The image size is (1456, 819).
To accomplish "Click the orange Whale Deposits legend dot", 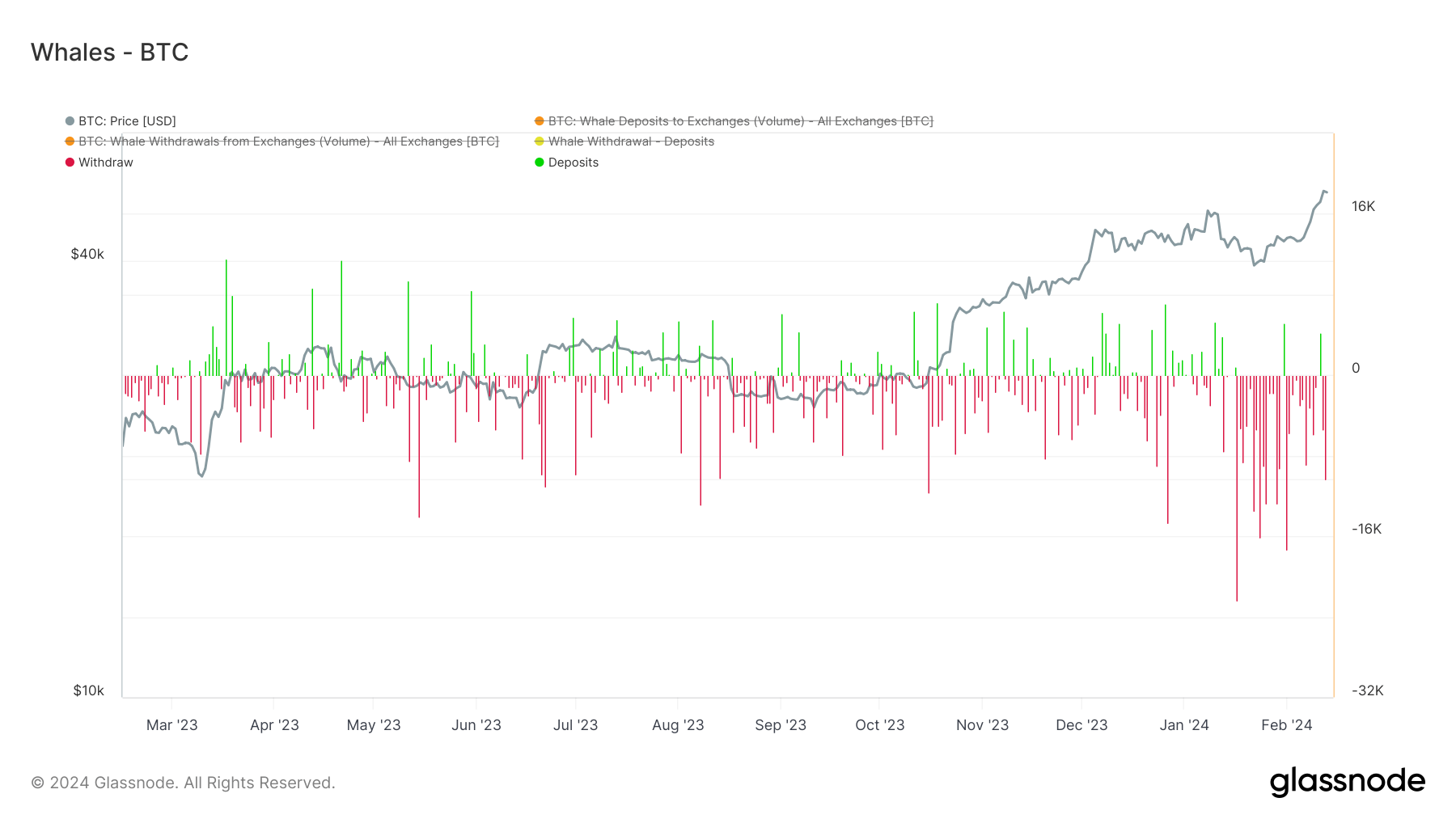I will tap(540, 121).
